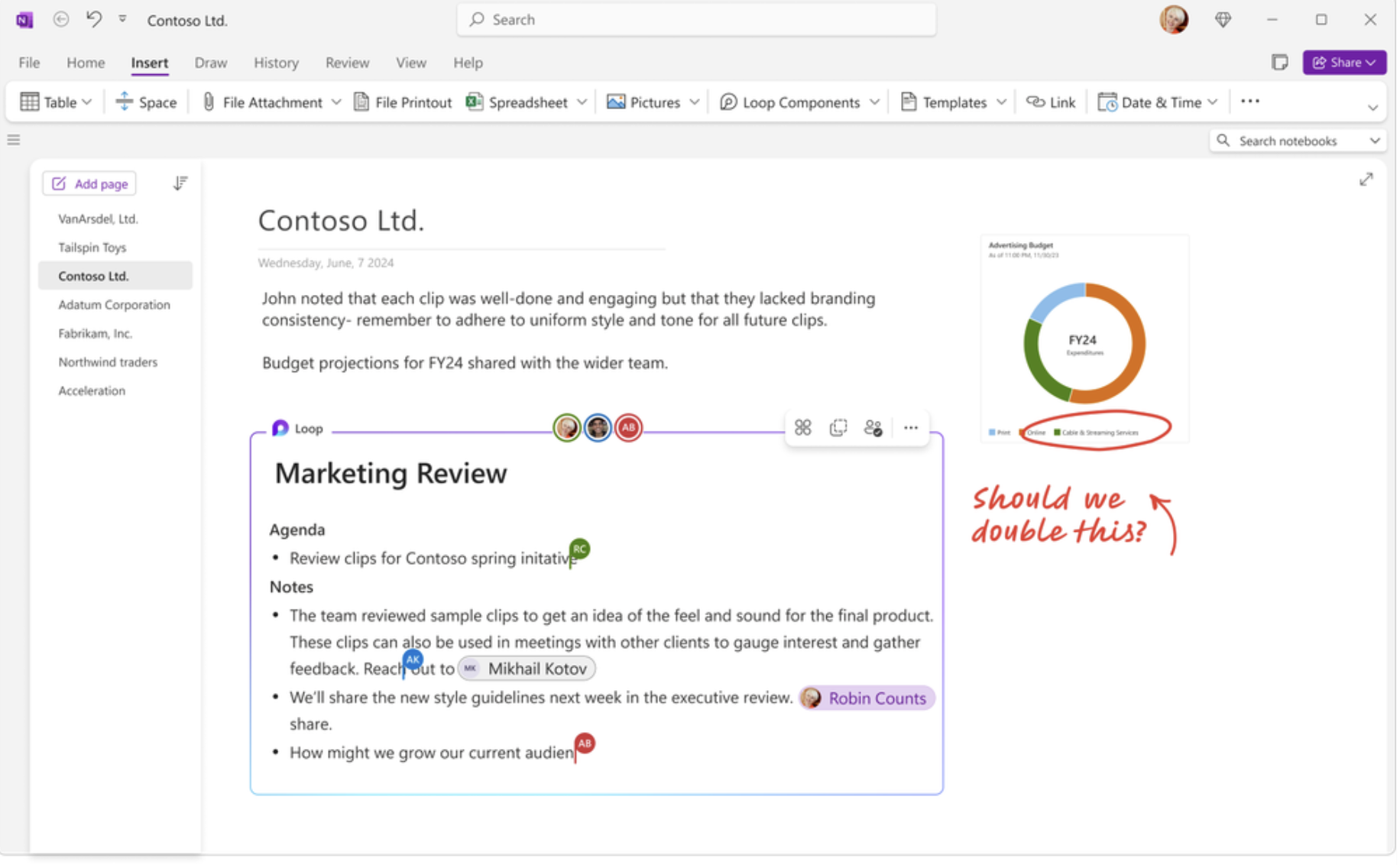
Task: Click the Mikhail Kotov mention
Action: [x=527, y=668]
